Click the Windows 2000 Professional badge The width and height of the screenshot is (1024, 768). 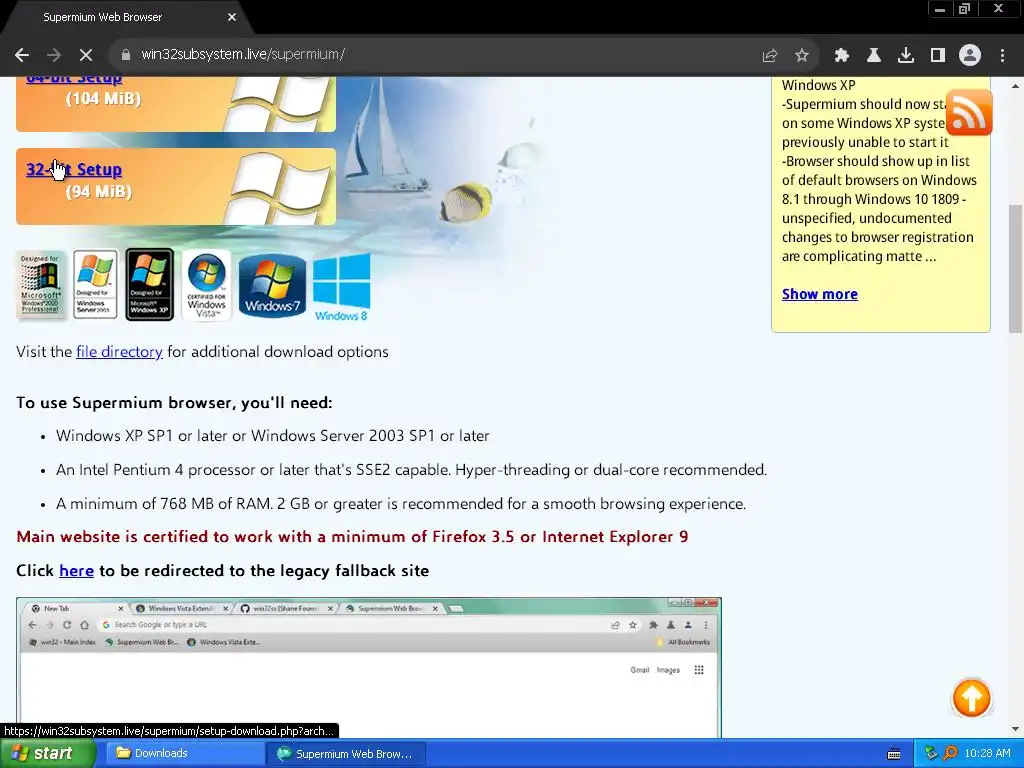[x=40, y=285]
